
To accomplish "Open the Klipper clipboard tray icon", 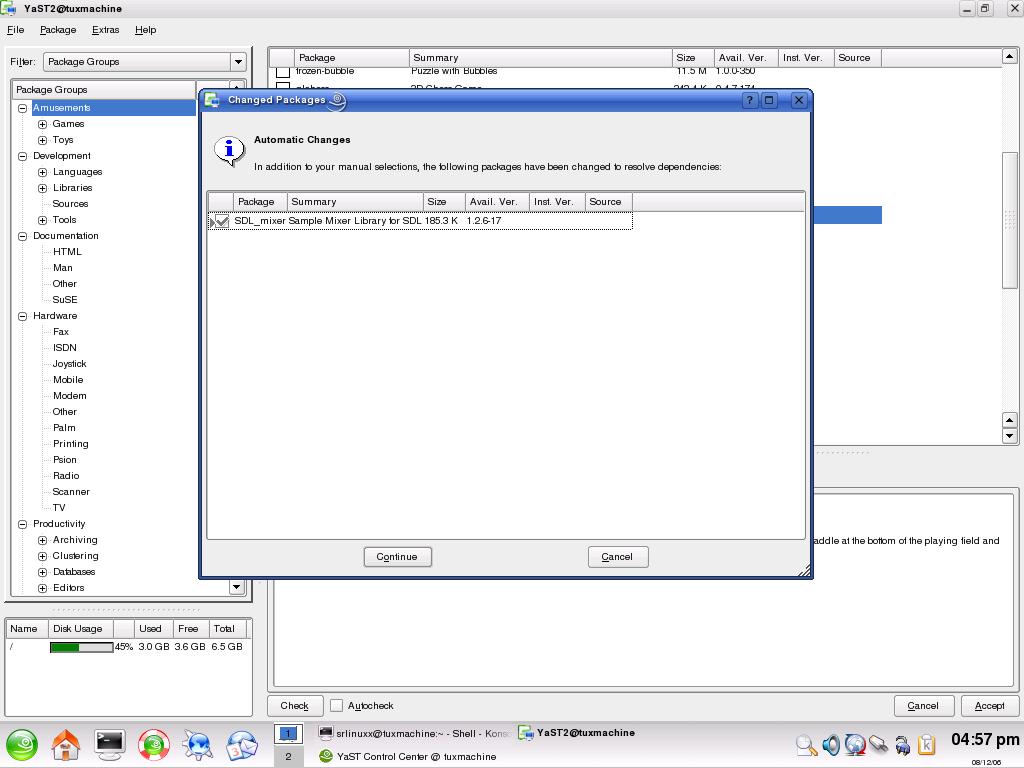I will pyautogui.click(x=927, y=745).
